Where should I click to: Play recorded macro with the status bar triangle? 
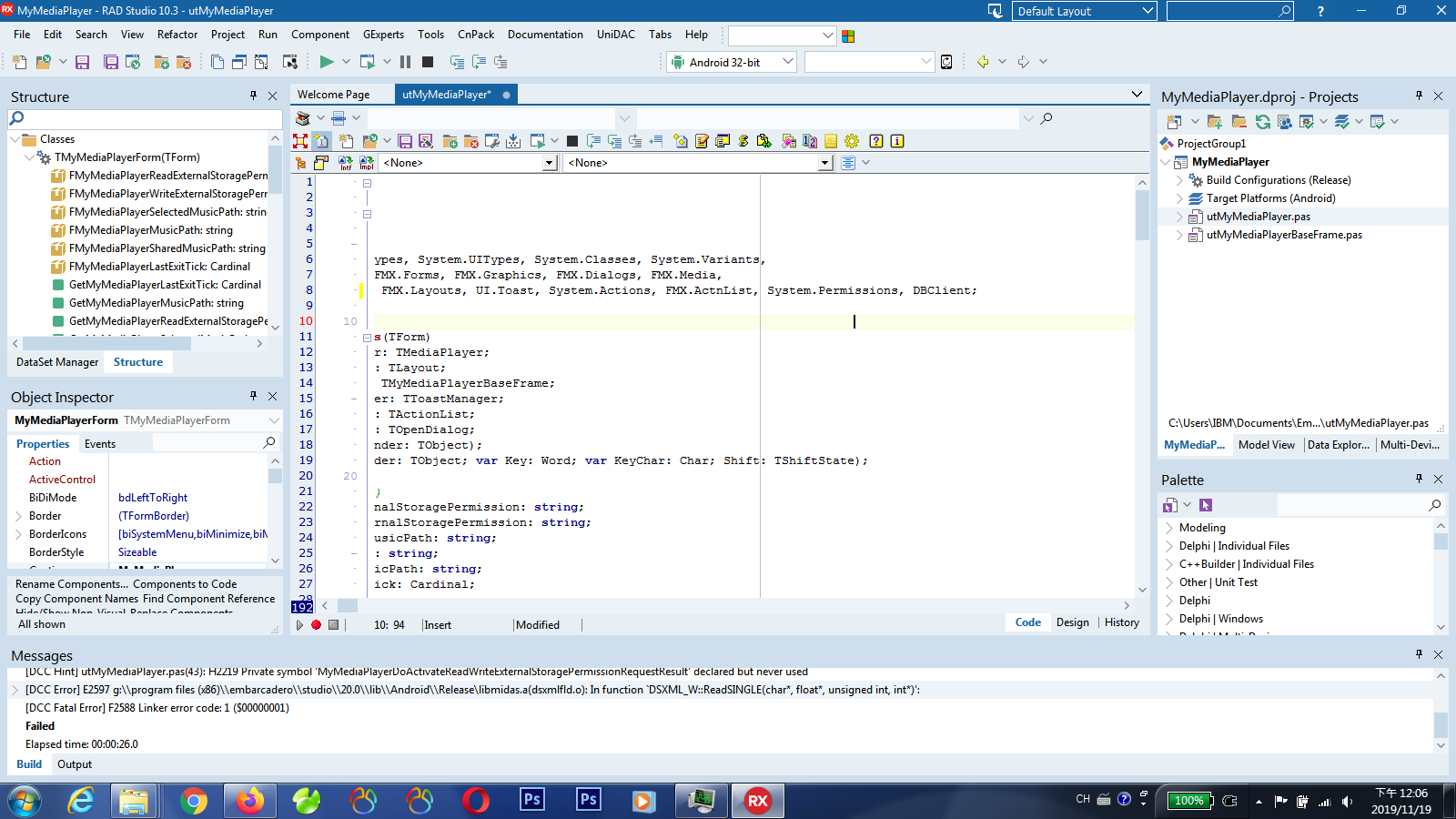[299, 625]
